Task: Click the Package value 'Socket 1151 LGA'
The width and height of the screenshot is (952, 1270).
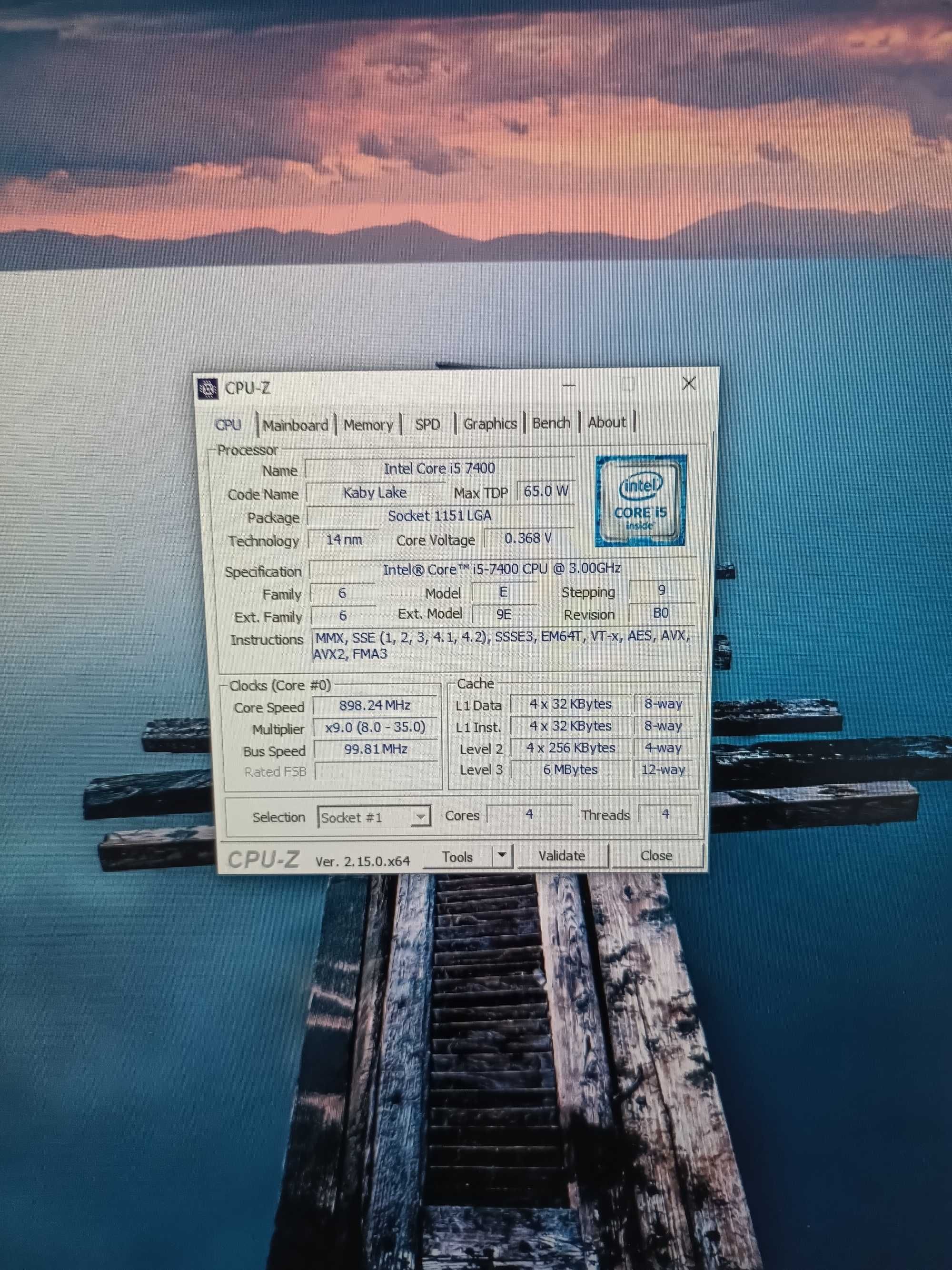Action: 440,516
